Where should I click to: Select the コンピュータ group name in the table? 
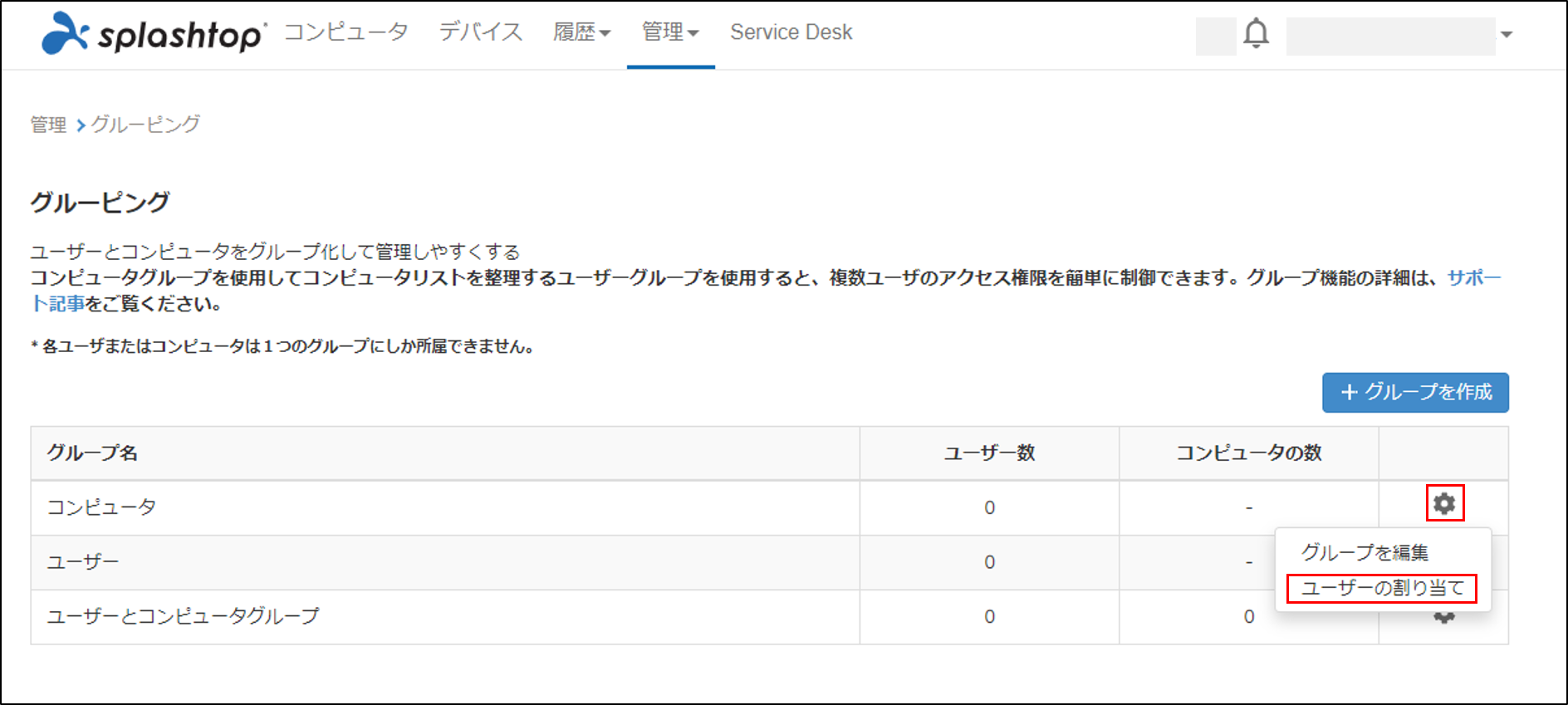(101, 507)
